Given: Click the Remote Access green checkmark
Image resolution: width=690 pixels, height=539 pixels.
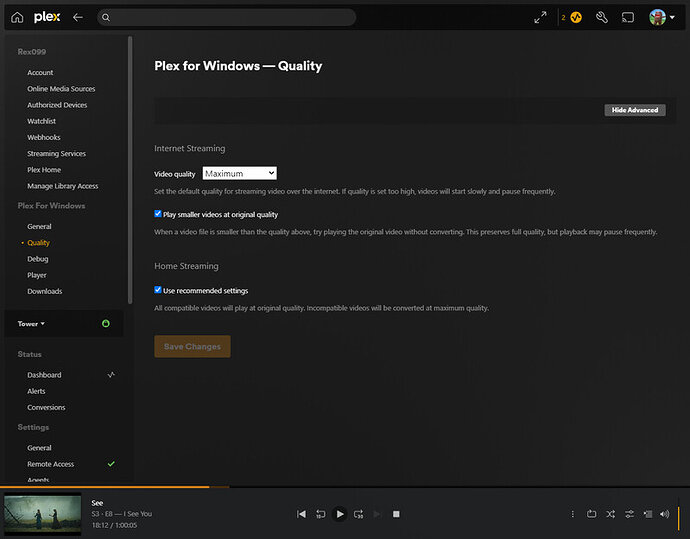Looking at the screenshot, I should coord(111,464).
